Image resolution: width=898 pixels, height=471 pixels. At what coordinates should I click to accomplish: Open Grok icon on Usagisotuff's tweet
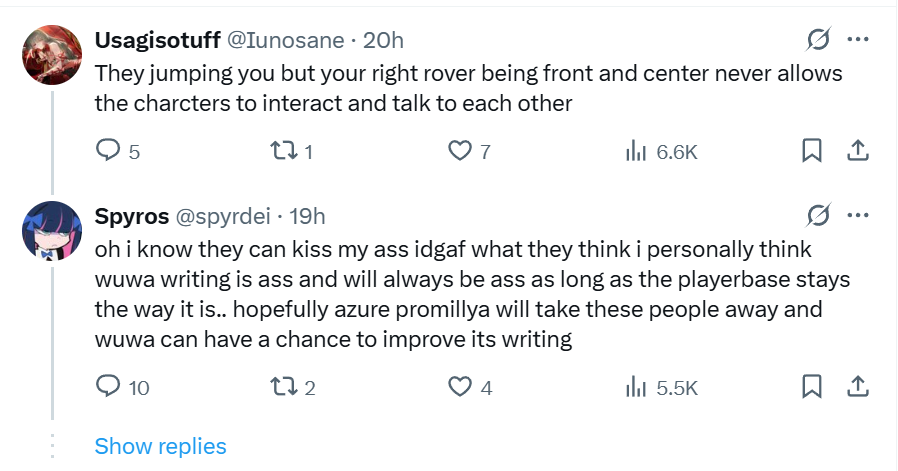pyautogui.click(x=818, y=40)
